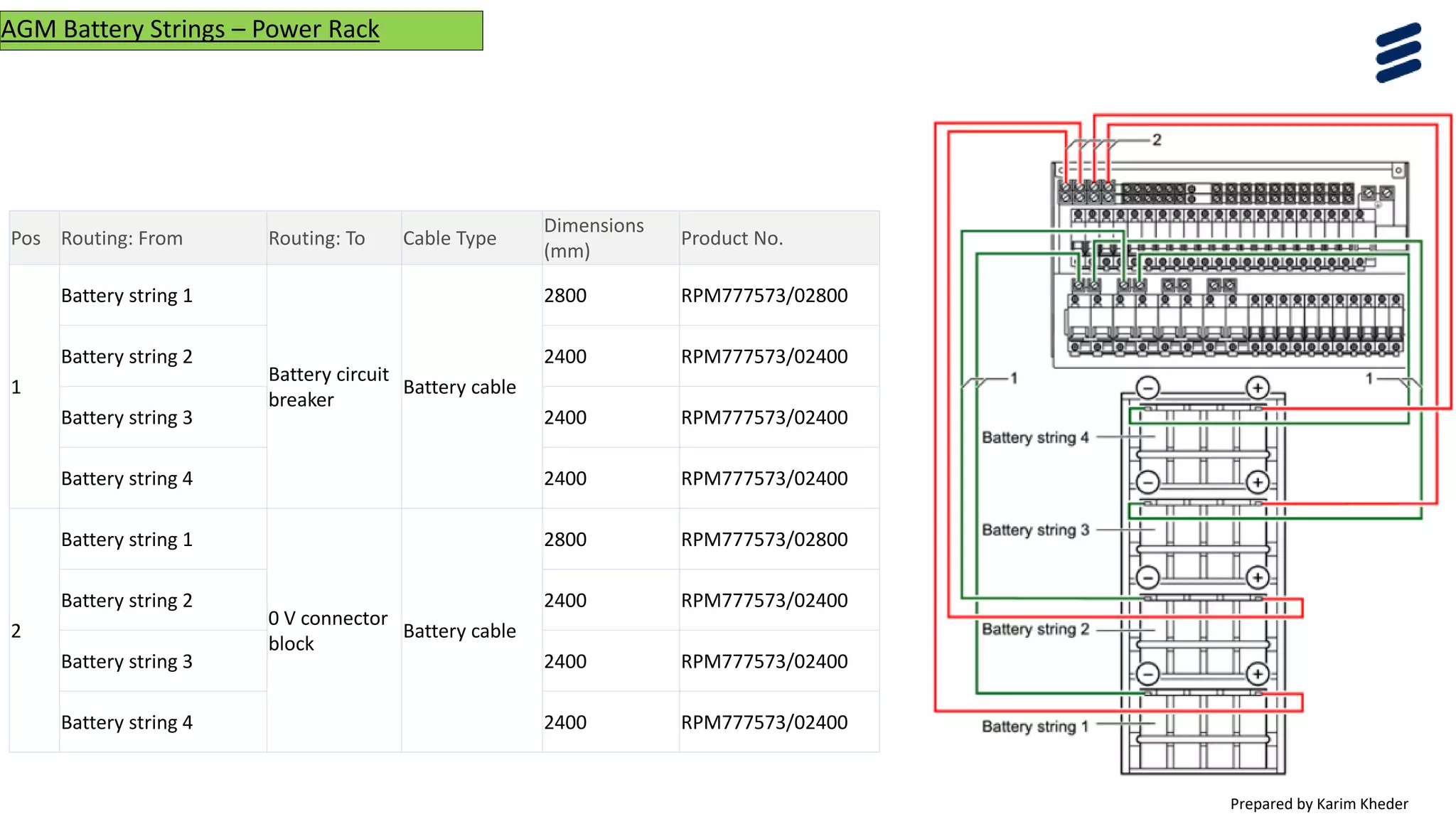Click the Battery string 2 diagram label
Screen dimensions: 1456x819
[x=1034, y=629]
